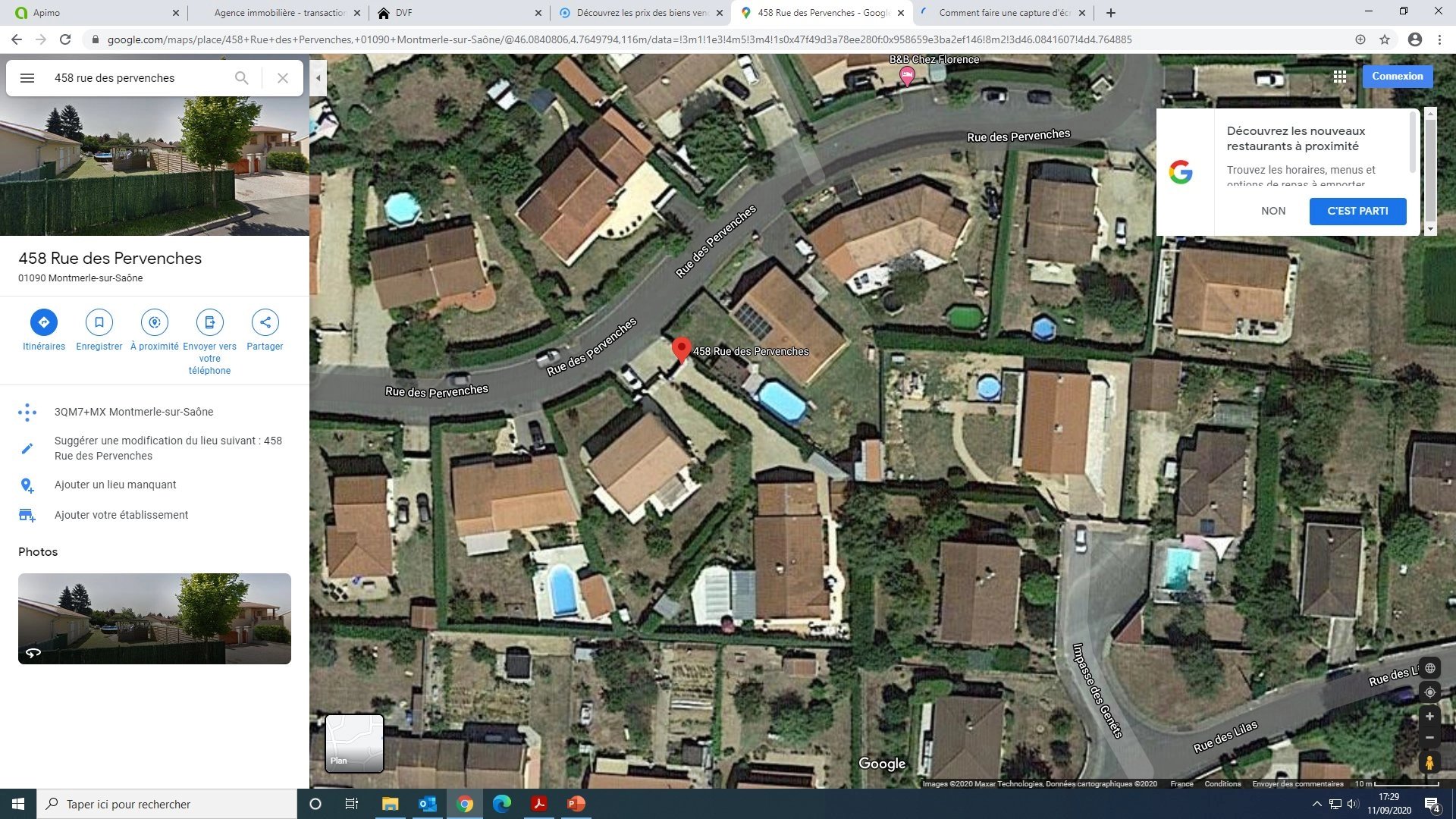Open the Google apps grid icon
Viewport: 1456px width, 819px height.
pos(1340,77)
